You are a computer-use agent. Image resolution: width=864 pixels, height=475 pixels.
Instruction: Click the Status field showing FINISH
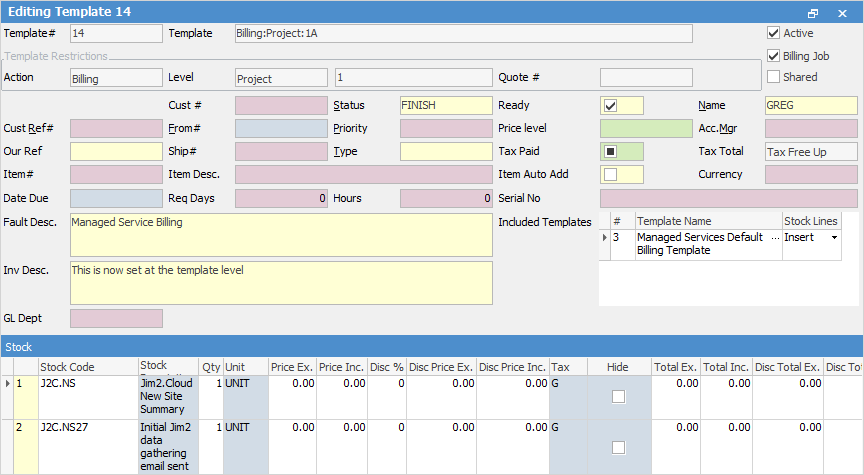click(445, 105)
